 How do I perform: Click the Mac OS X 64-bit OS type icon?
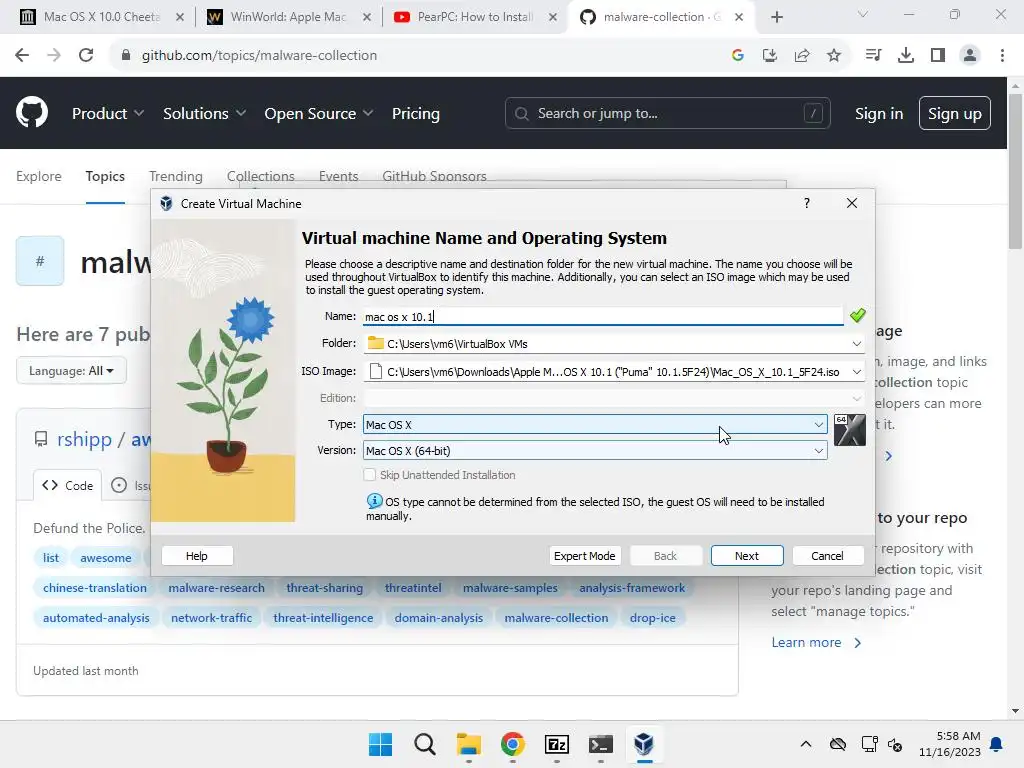coord(850,430)
